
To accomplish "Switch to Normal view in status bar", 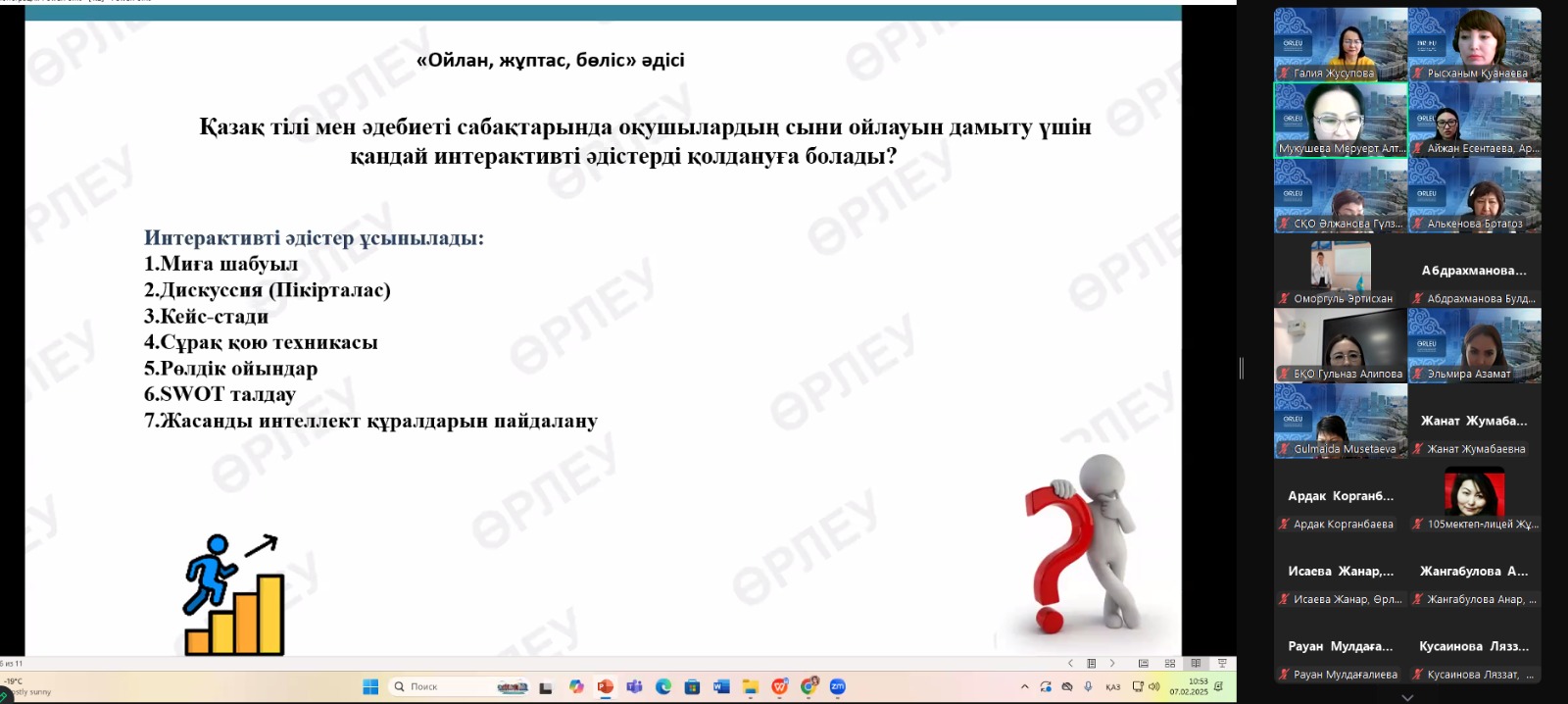I will coord(1143,664).
